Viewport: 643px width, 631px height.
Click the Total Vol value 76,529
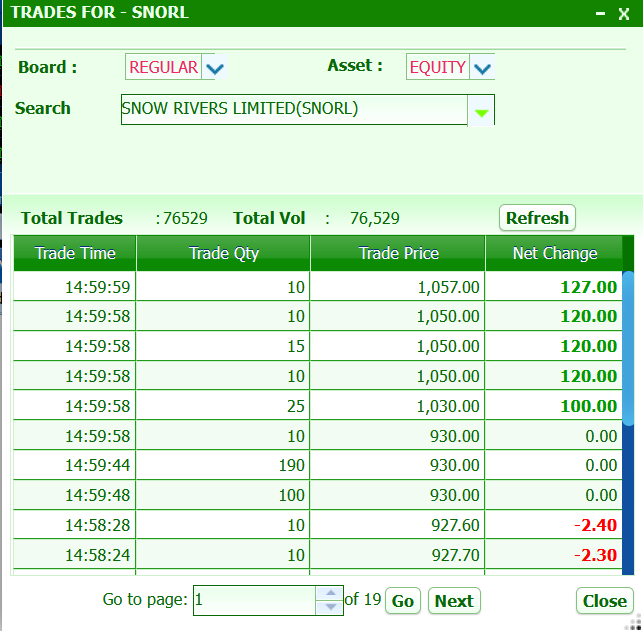374,218
